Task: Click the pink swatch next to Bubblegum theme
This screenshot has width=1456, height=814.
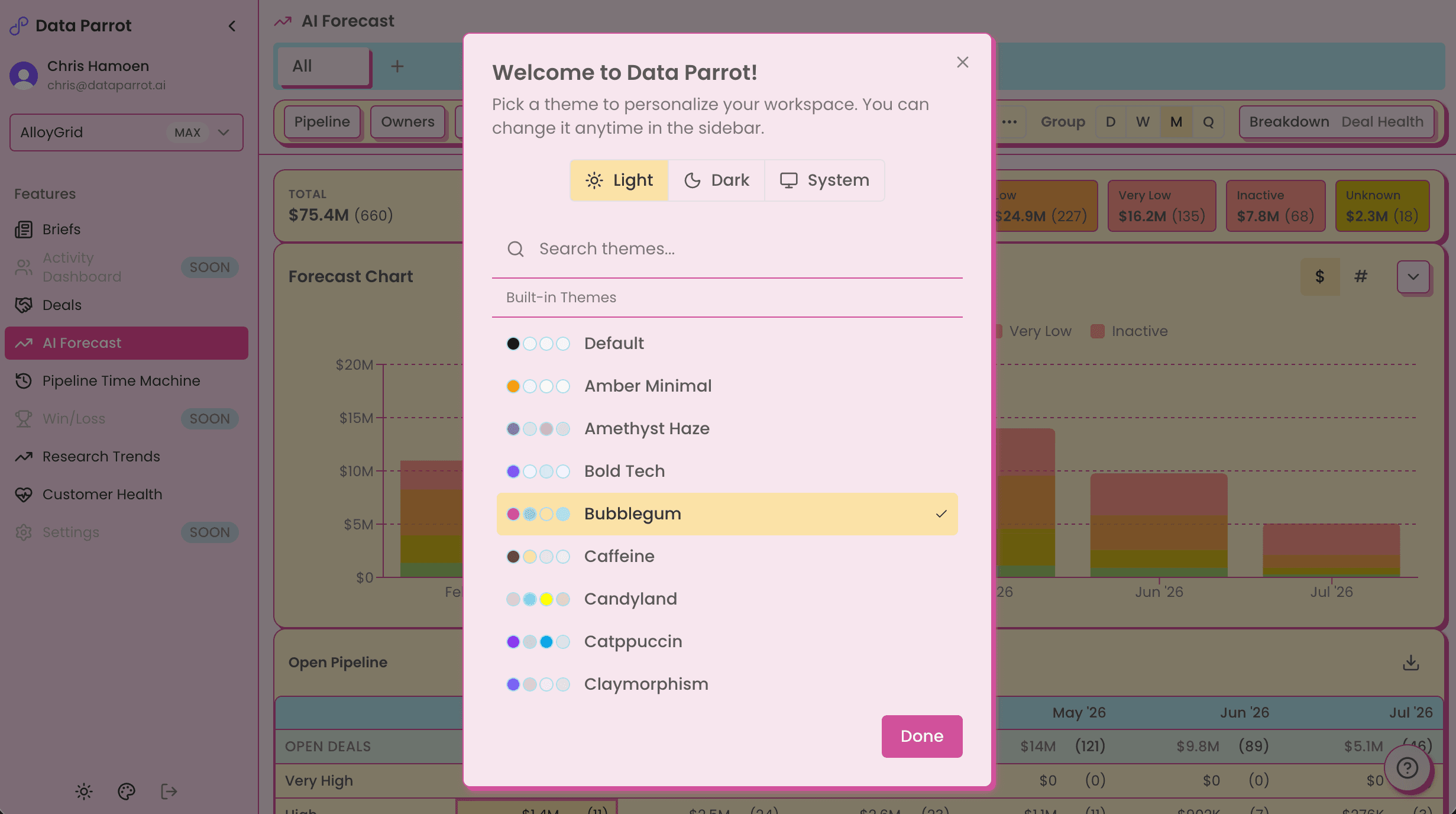Action: 513,514
